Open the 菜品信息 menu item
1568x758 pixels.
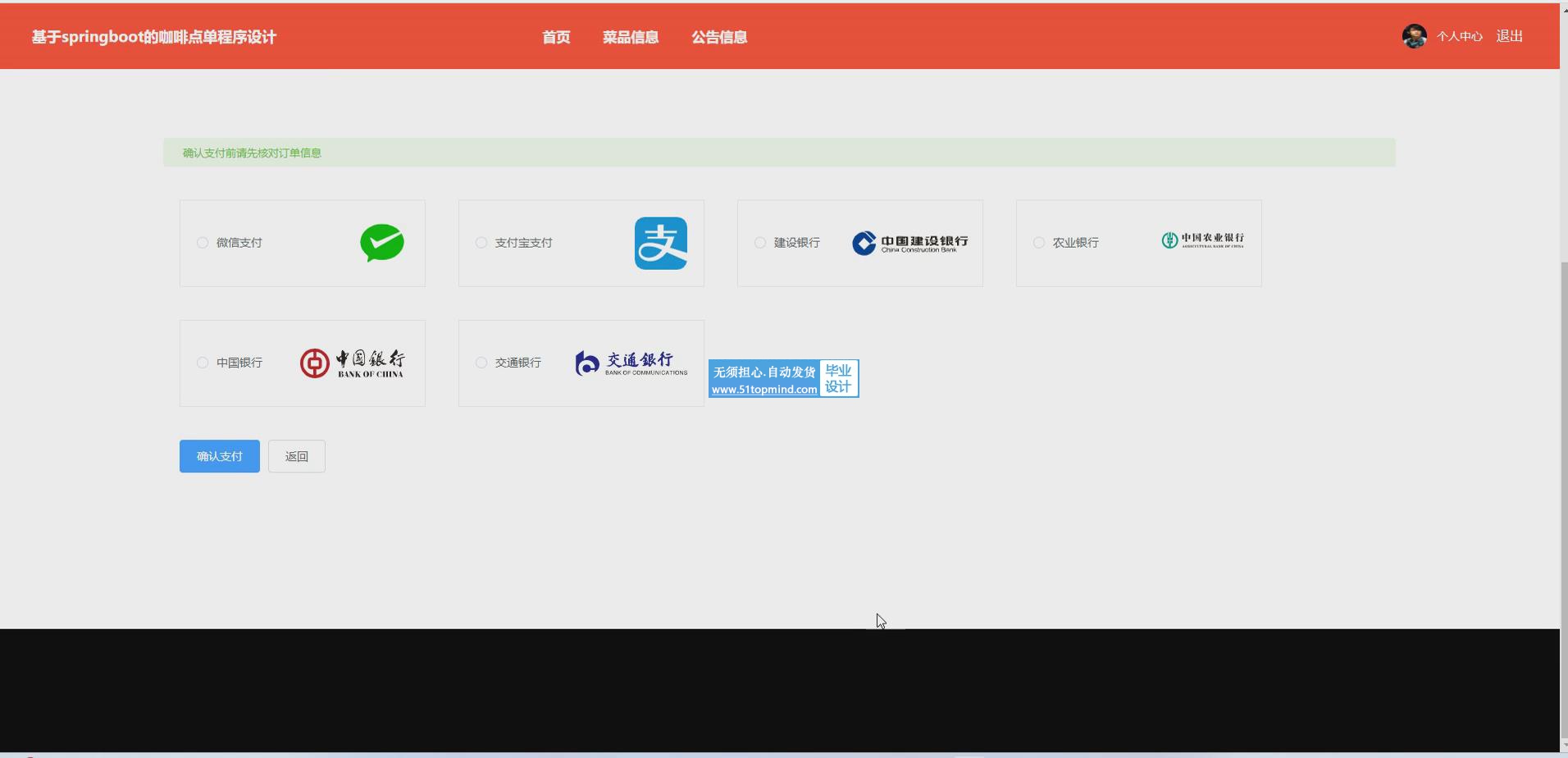pos(631,37)
